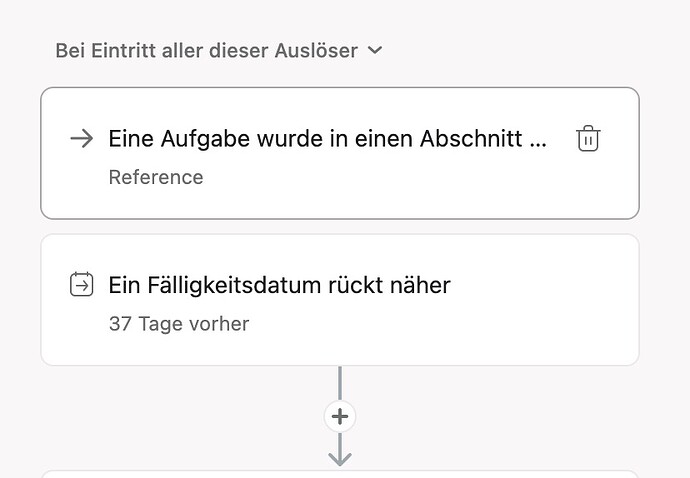This screenshot has width=690, height=478.
Task: Click the connector line above the plus button
Action: click(x=340, y=384)
